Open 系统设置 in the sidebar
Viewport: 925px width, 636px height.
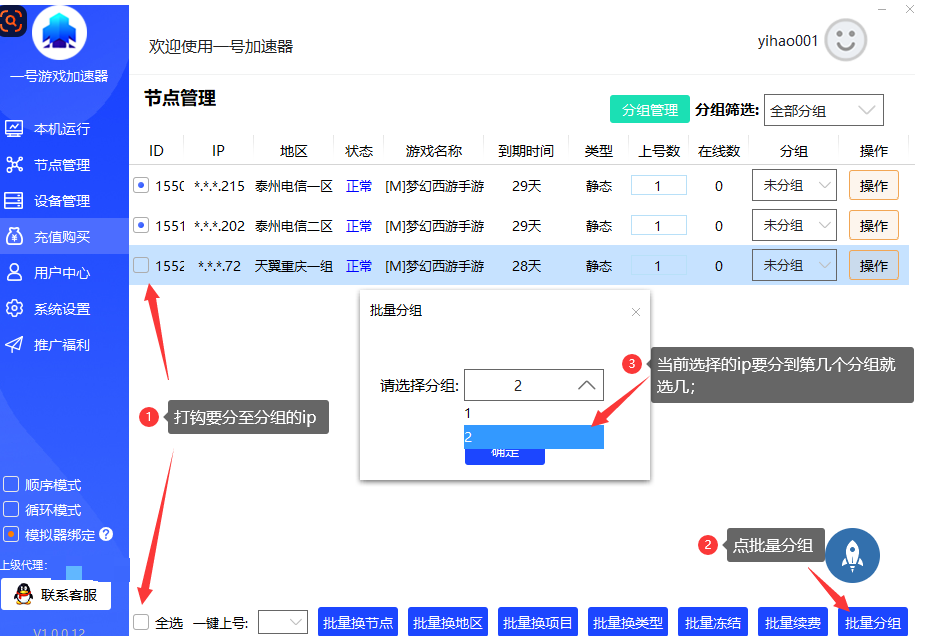point(61,309)
